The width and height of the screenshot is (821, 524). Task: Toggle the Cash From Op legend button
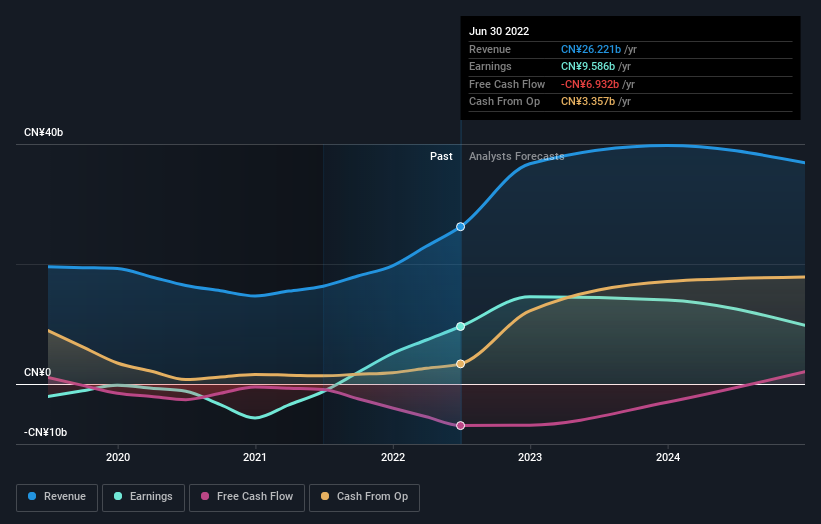364,497
